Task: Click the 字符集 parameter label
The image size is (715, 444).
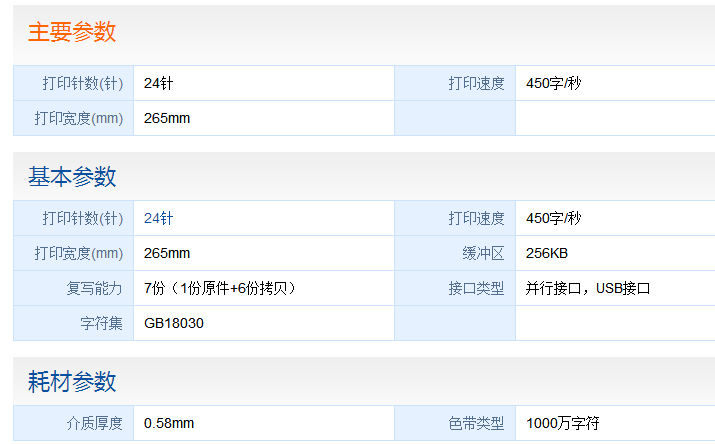Action: pos(101,323)
